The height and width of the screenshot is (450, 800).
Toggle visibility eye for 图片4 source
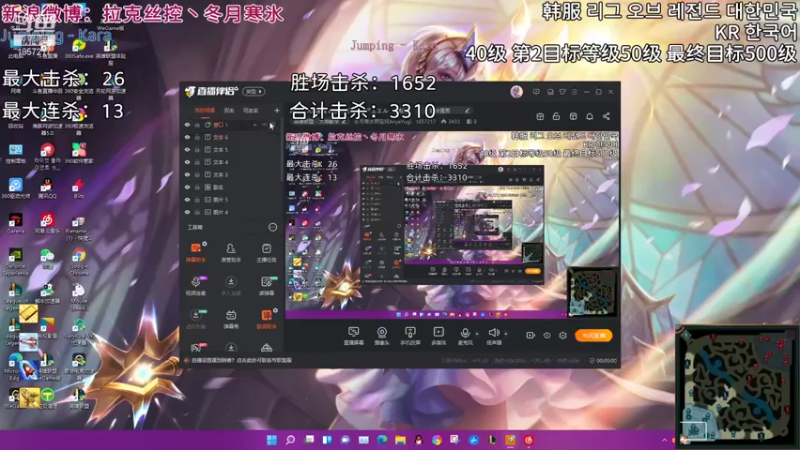(187, 212)
